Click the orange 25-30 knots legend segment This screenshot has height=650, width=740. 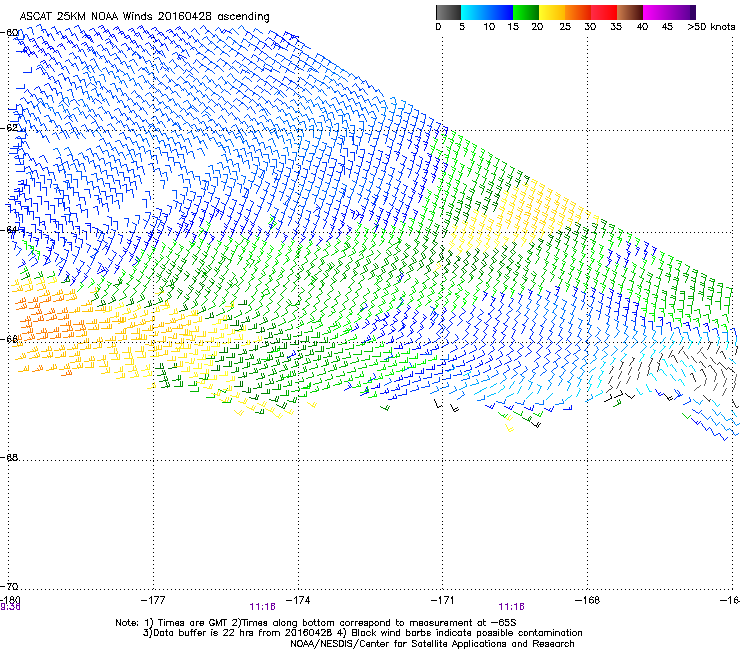pyautogui.click(x=578, y=12)
